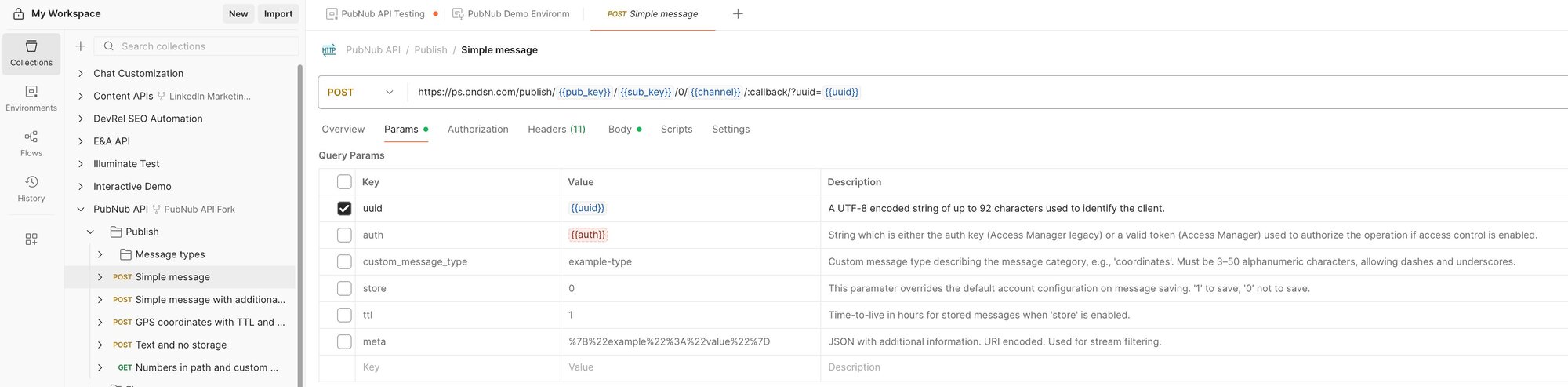Viewport: 1568px width, 387px height.
Task: Open the History sidebar panel
Action: [31, 189]
